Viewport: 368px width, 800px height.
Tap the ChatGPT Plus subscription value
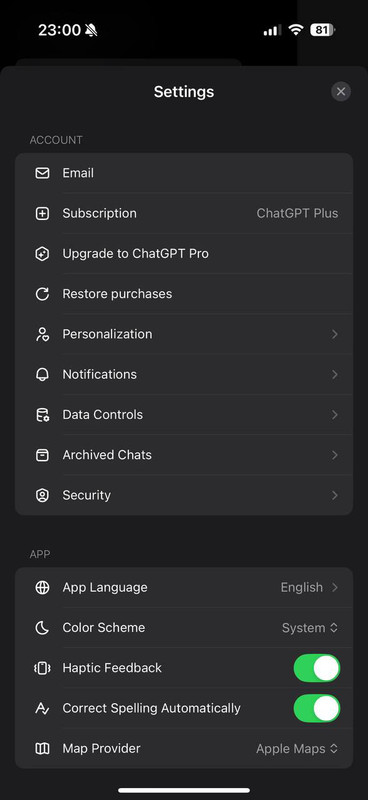click(x=297, y=213)
